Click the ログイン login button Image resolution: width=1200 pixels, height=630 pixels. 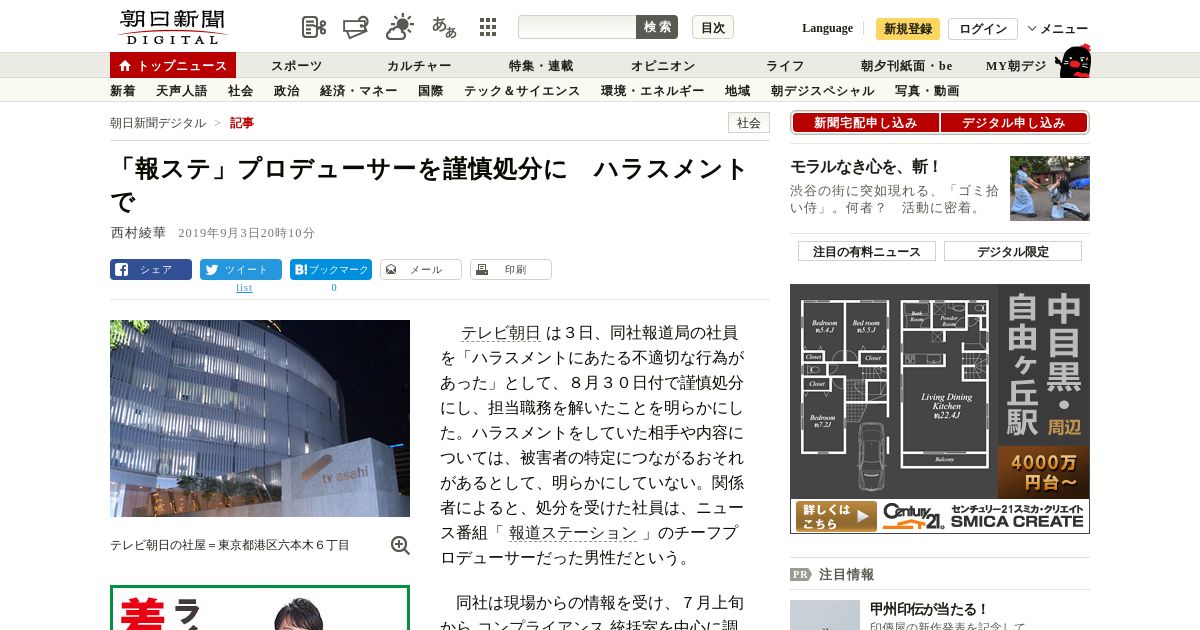pyautogui.click(x=983, y=29)
